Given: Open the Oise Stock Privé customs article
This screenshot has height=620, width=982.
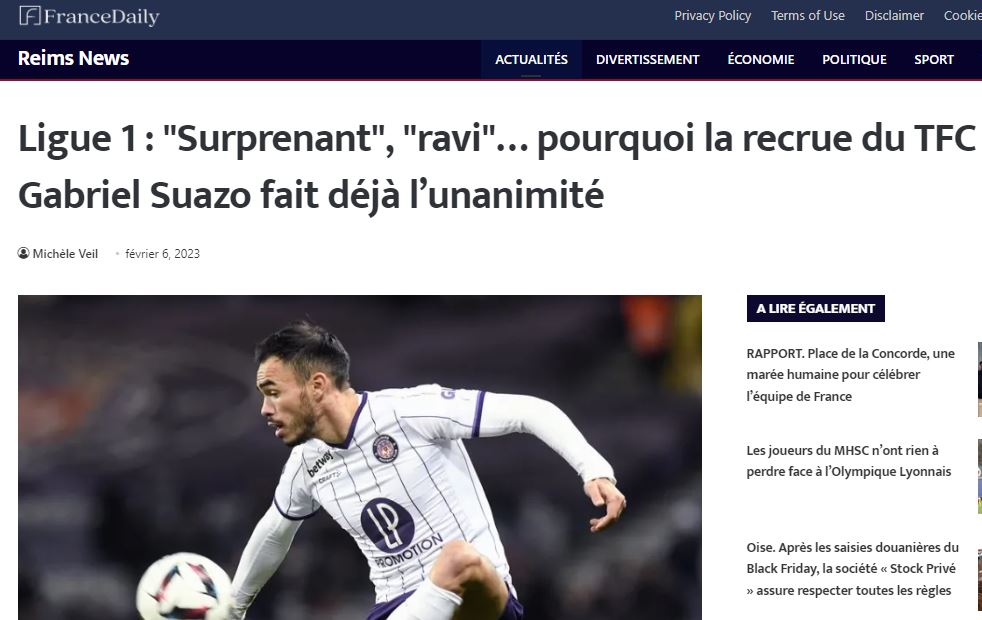Looking at the screenshot, I should click(852, 569).
